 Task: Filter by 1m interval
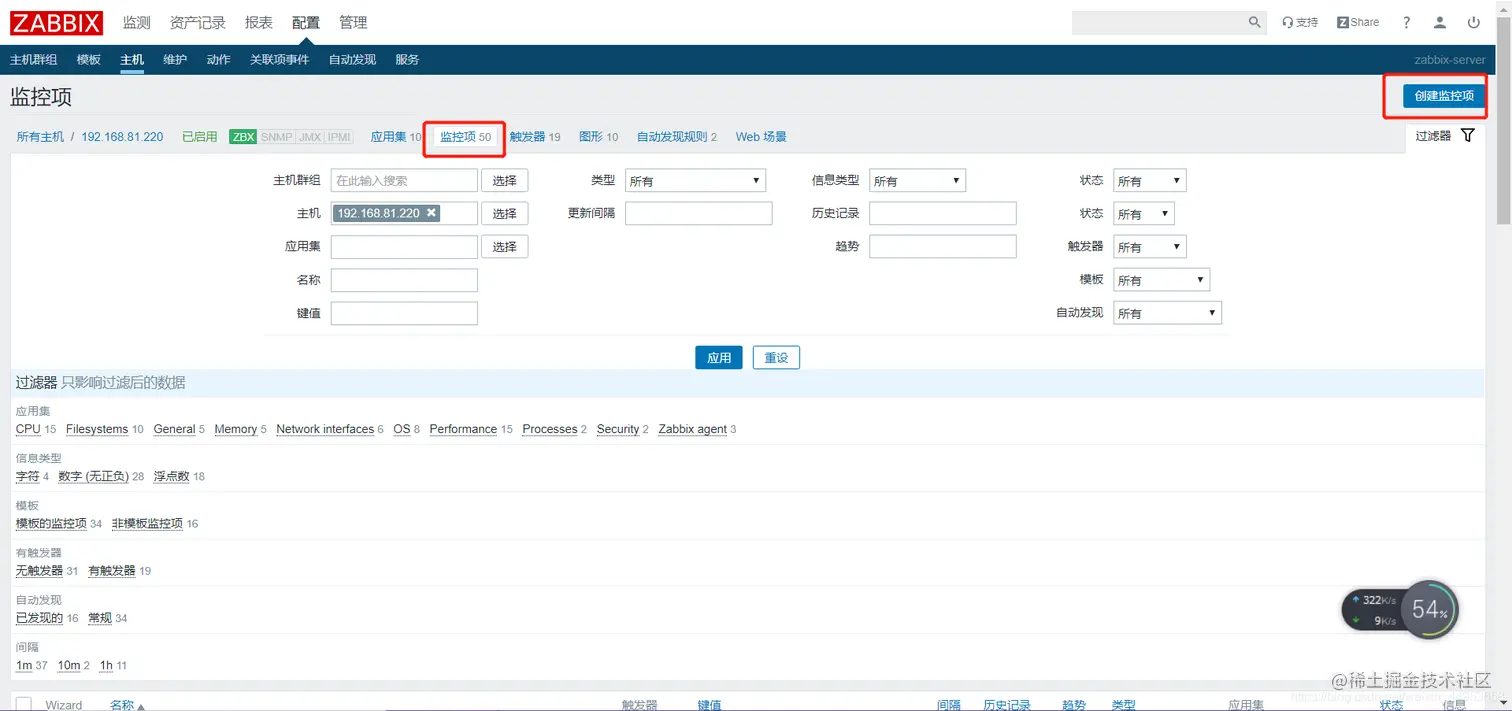[24, 665]
